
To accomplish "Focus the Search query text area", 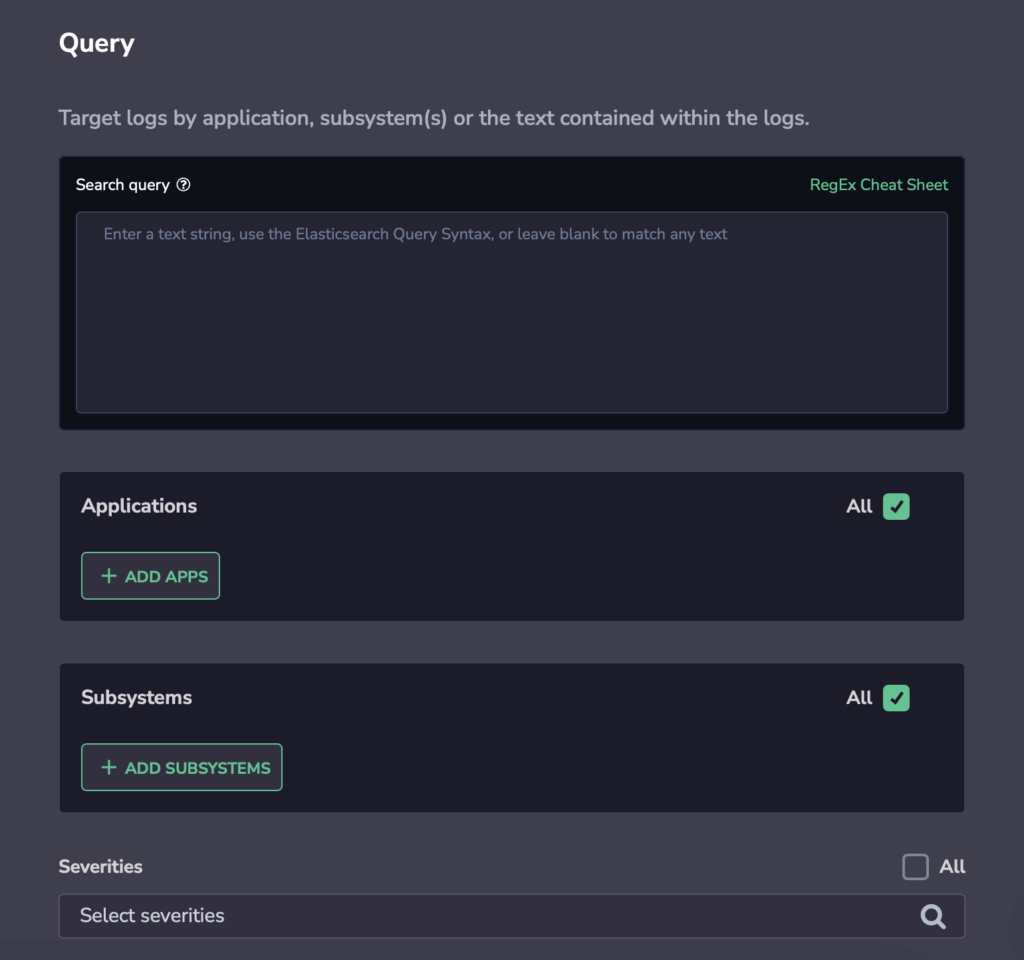I will 511,312.
